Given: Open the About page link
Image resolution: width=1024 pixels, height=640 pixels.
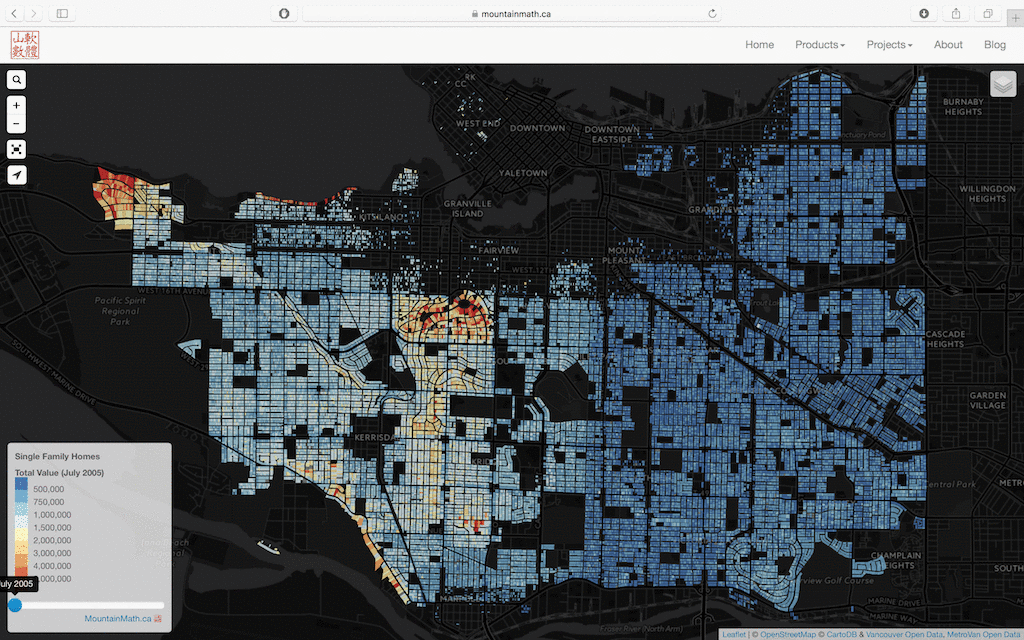Looking at the screenshot, I should click(948, 44).
